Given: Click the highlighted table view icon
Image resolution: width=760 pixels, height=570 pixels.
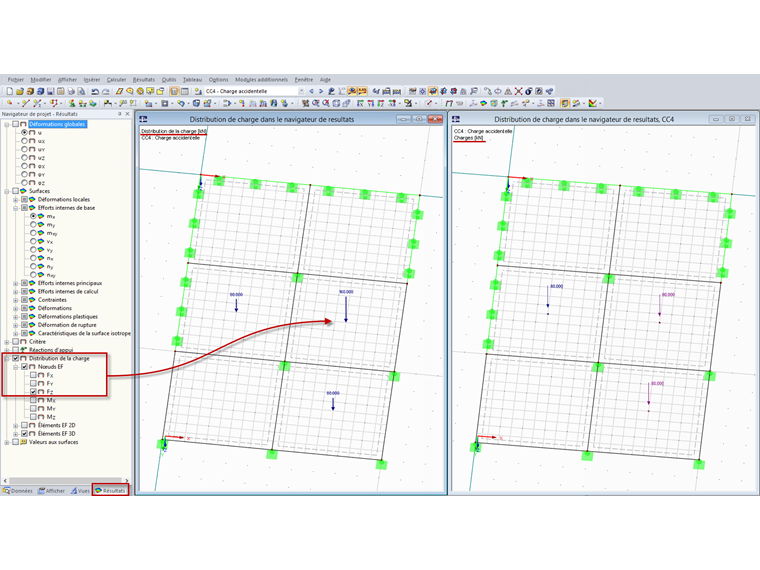Looking at the screenshot, I should point(174,91).
